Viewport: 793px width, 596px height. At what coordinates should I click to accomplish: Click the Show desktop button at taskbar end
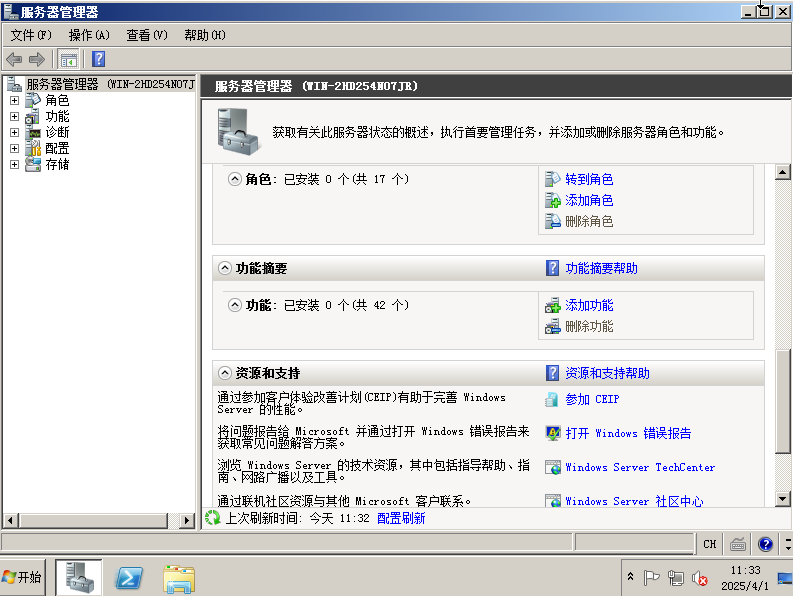click(785, 577)
